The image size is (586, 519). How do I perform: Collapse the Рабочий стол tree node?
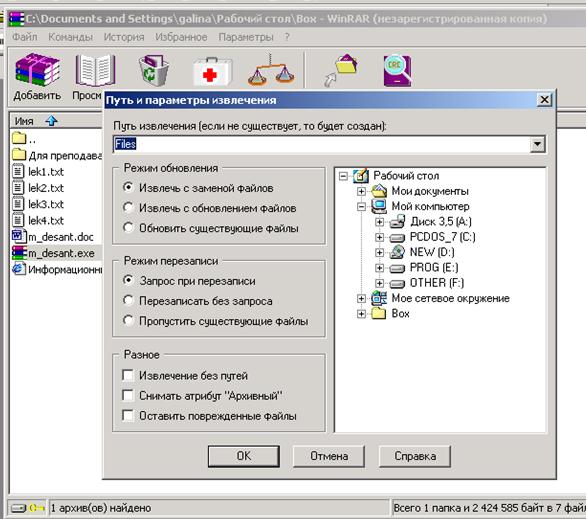[343, 176]
